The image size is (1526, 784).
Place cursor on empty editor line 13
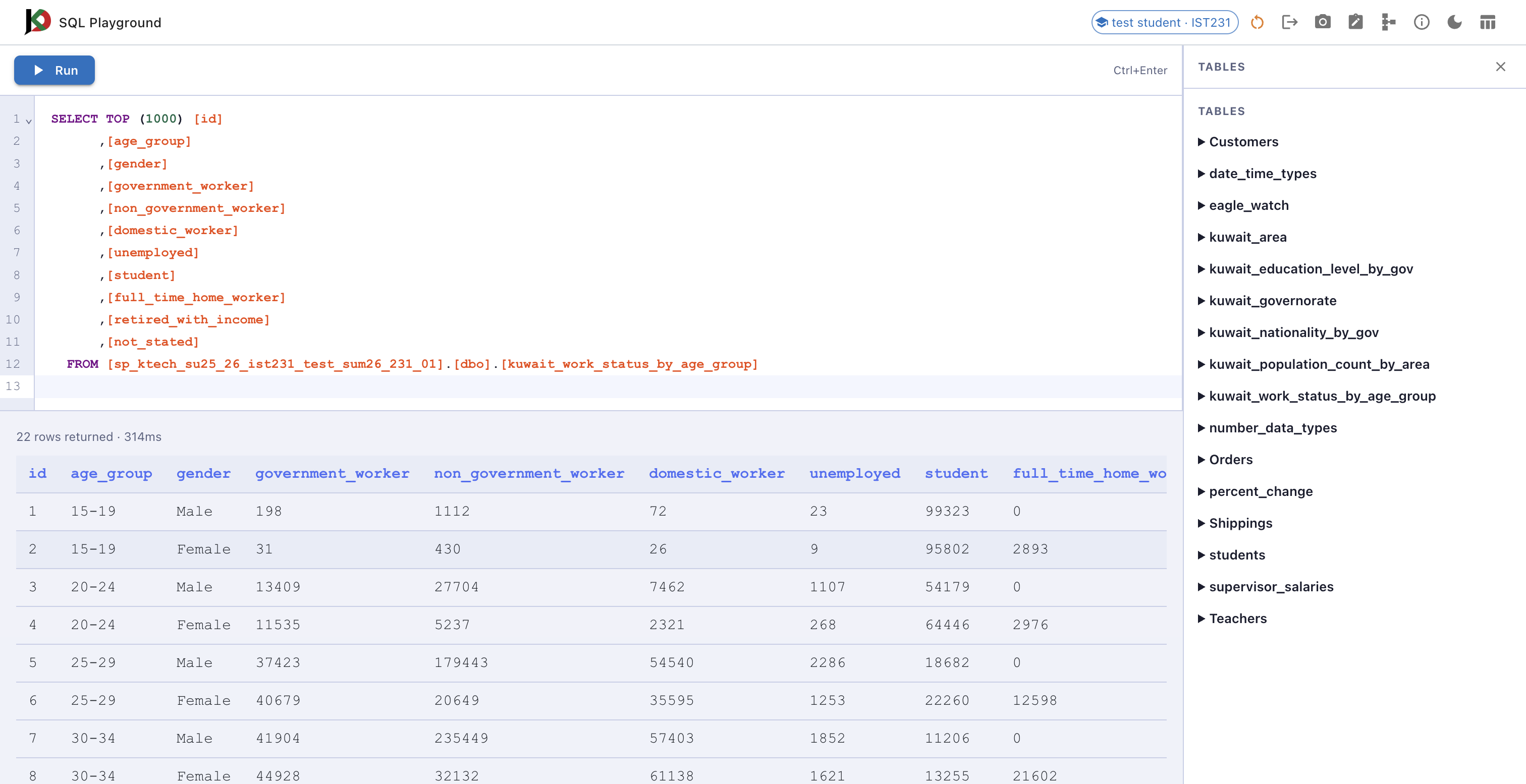pos(608,386)
